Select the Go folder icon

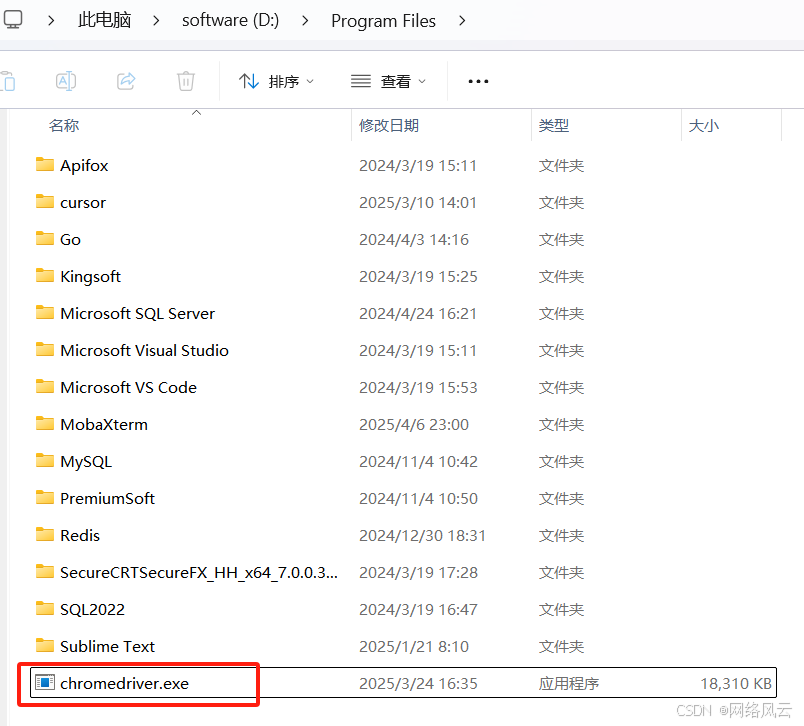coord(45,238)
